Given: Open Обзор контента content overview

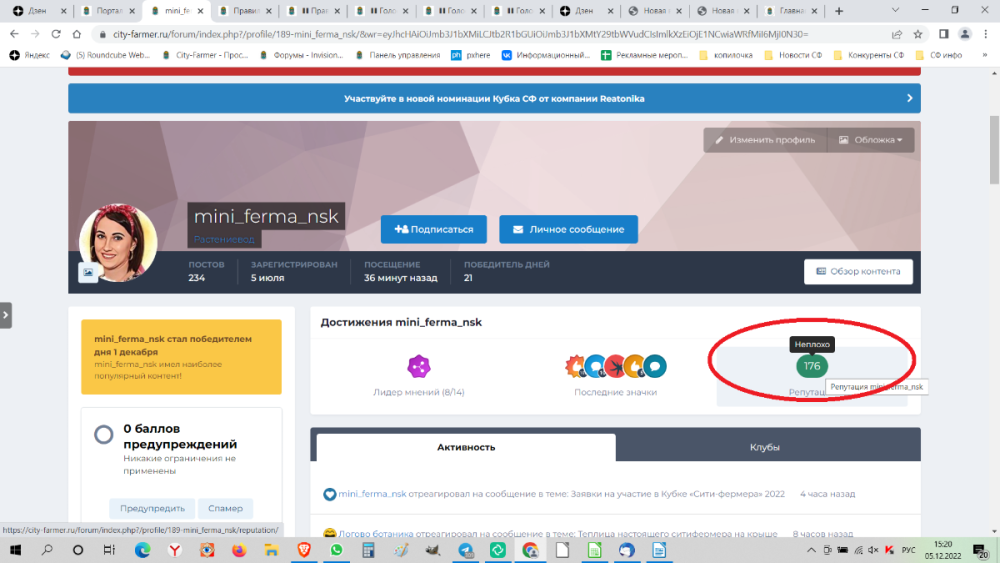Looking at the screenshot, I should tap(858, 271).
